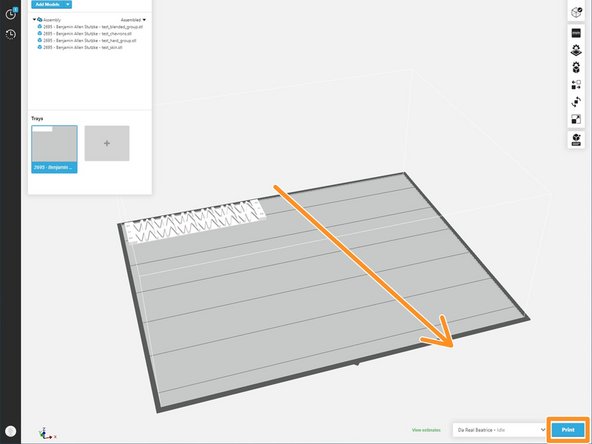Select the 2695 tray thumbnail
592x444 pixels.
point(54,149)
